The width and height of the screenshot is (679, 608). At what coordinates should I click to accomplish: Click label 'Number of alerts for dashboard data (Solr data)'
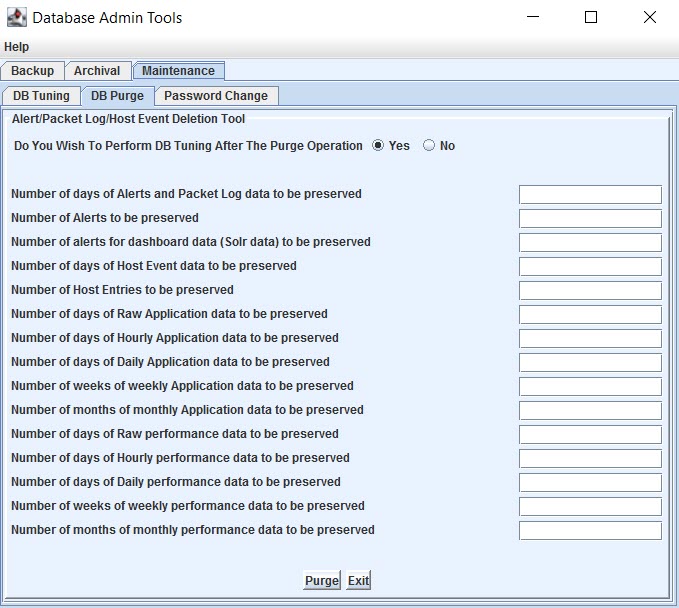191,242
